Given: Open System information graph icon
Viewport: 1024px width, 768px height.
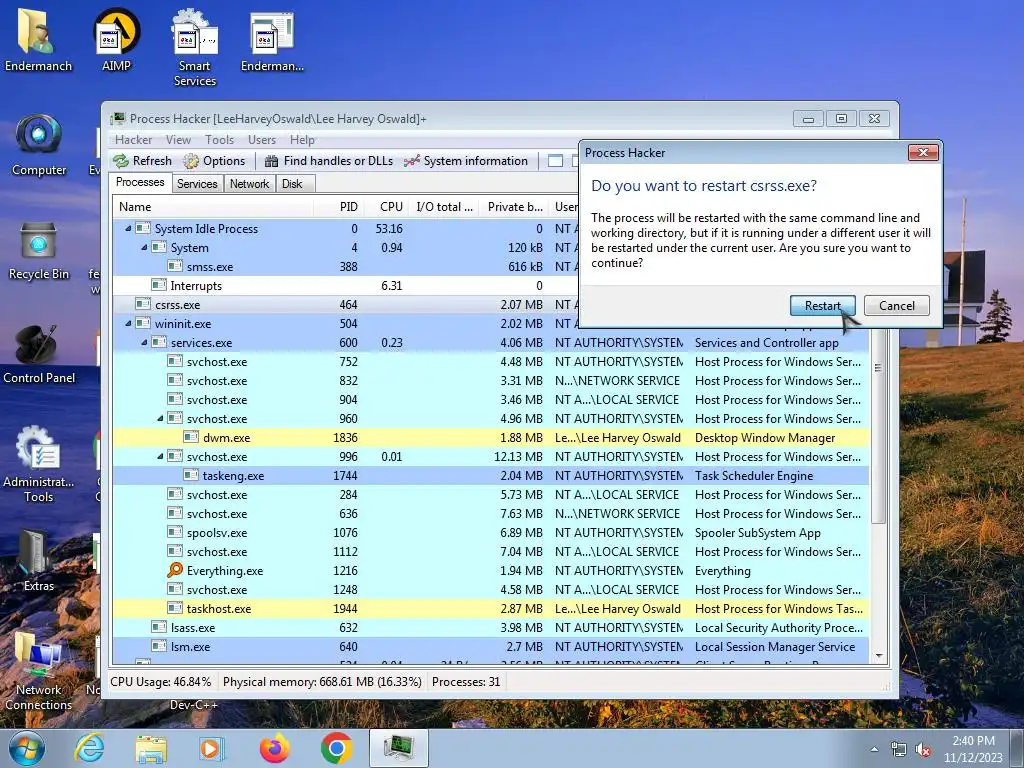Looking at the screenshot, I should (x=411, y=161).
